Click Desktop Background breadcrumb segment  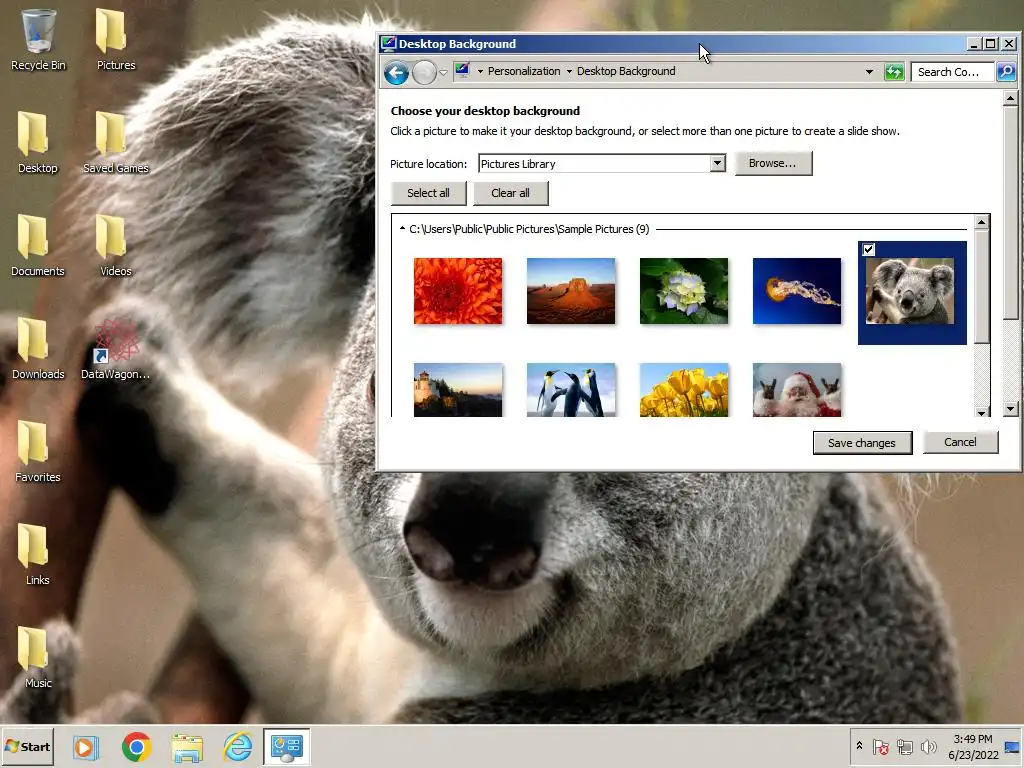point(626,71)
